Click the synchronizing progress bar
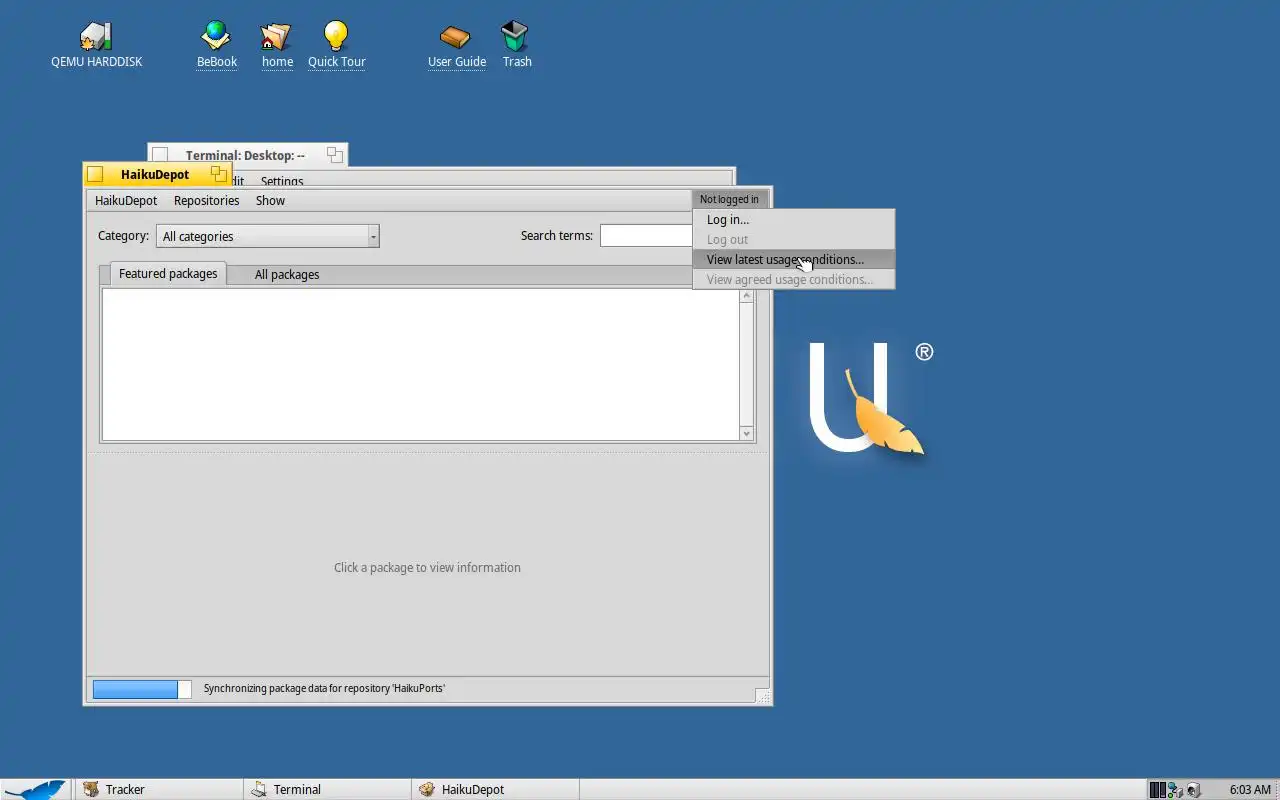 142,689
